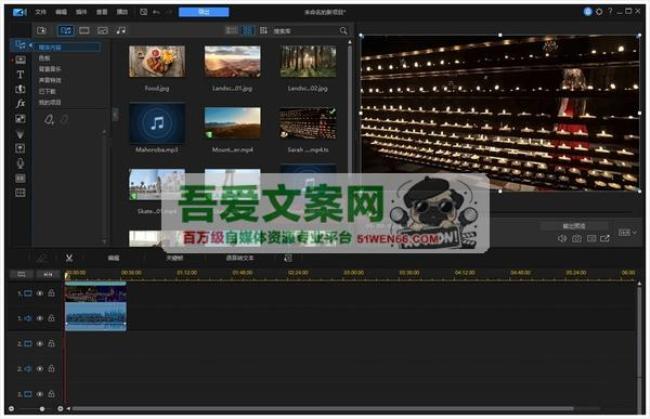Open the Media Room in sidebar
650x419 pixels.
pos(19,45)
